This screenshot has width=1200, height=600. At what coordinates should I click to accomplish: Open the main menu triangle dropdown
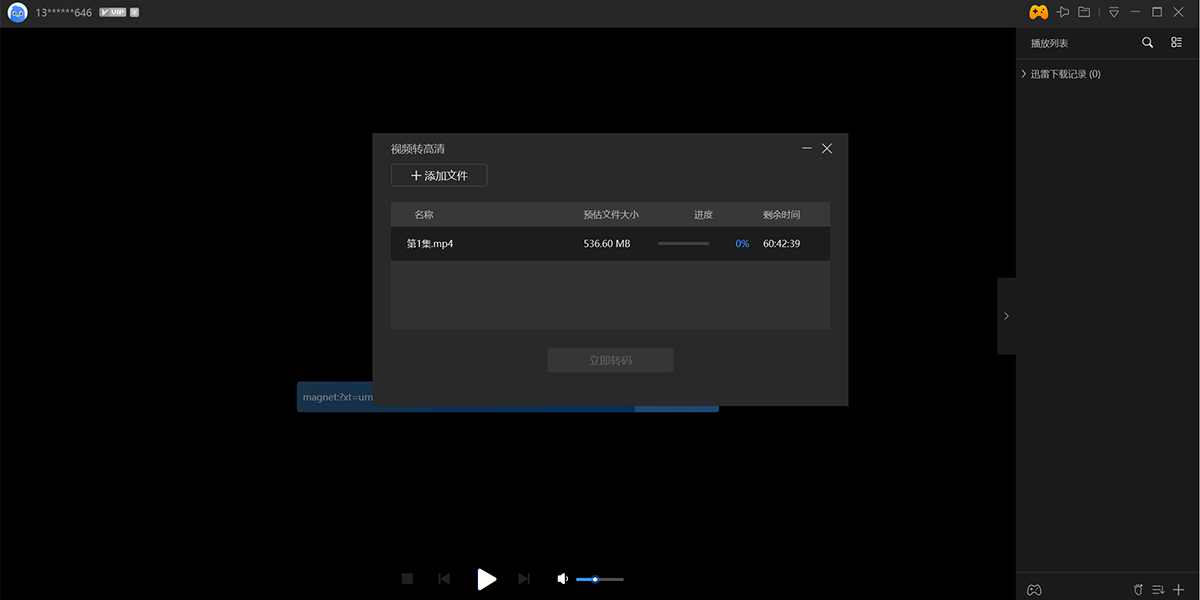[x=1113, y=12]
